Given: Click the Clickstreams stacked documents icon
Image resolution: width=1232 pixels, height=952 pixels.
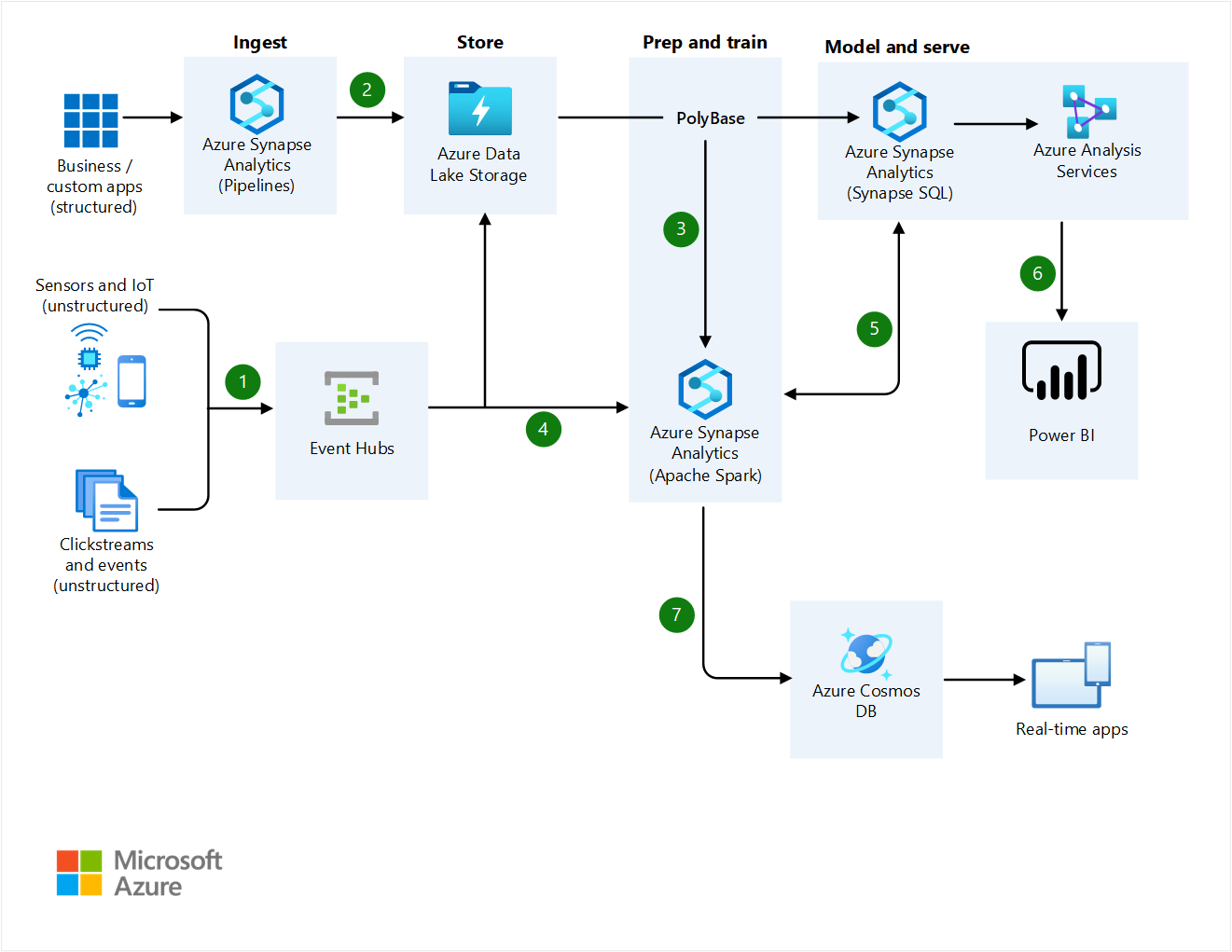Looking at the screenshot, I should click(106, 500).
